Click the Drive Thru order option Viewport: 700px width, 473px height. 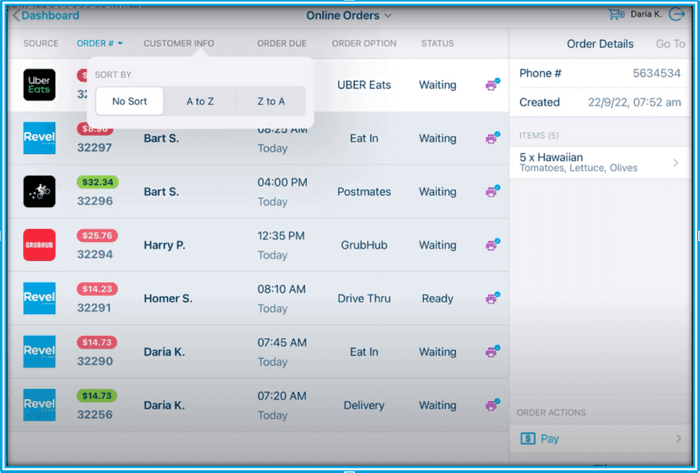click(364, 299)
